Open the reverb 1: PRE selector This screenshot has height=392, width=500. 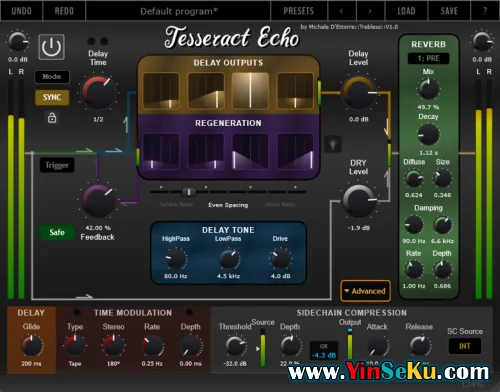[x=428, y=59]
